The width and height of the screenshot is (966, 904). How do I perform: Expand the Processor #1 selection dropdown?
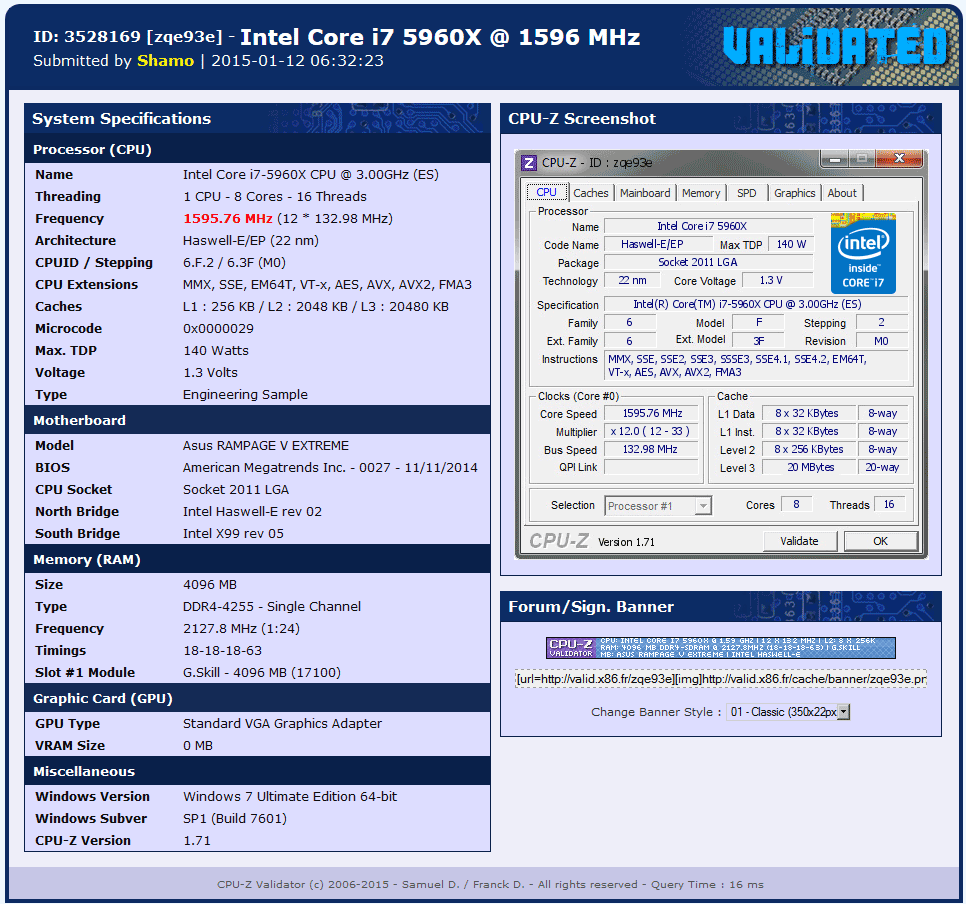click(x=703, y=506)
